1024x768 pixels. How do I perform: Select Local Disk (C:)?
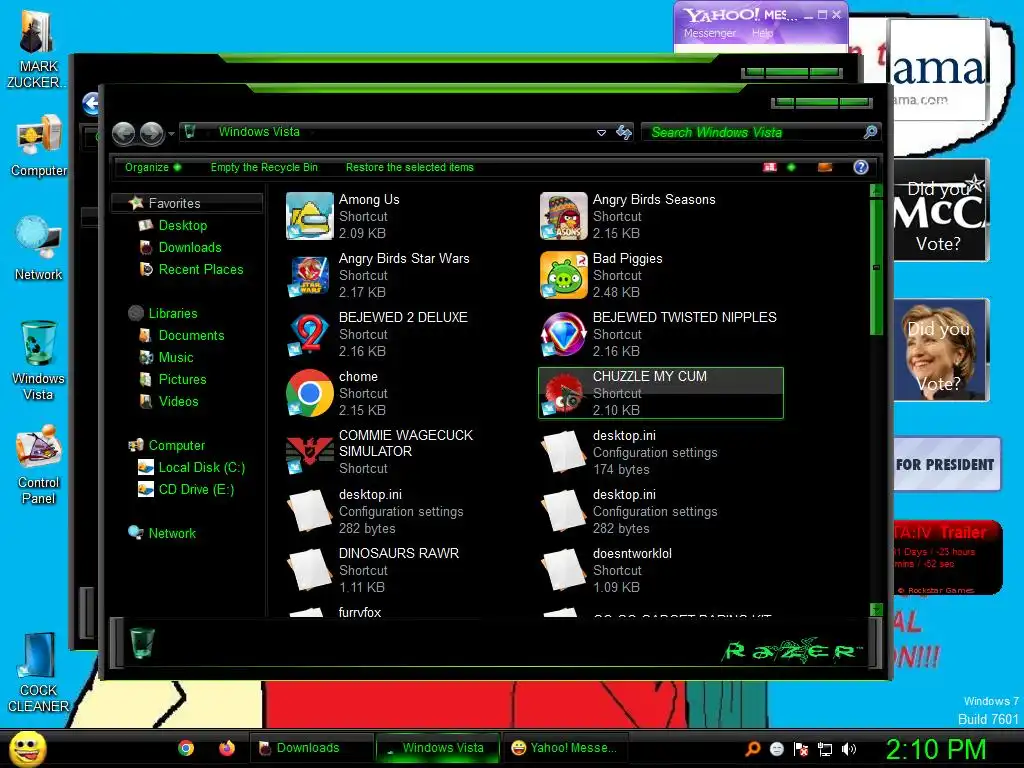pos(201,467)
